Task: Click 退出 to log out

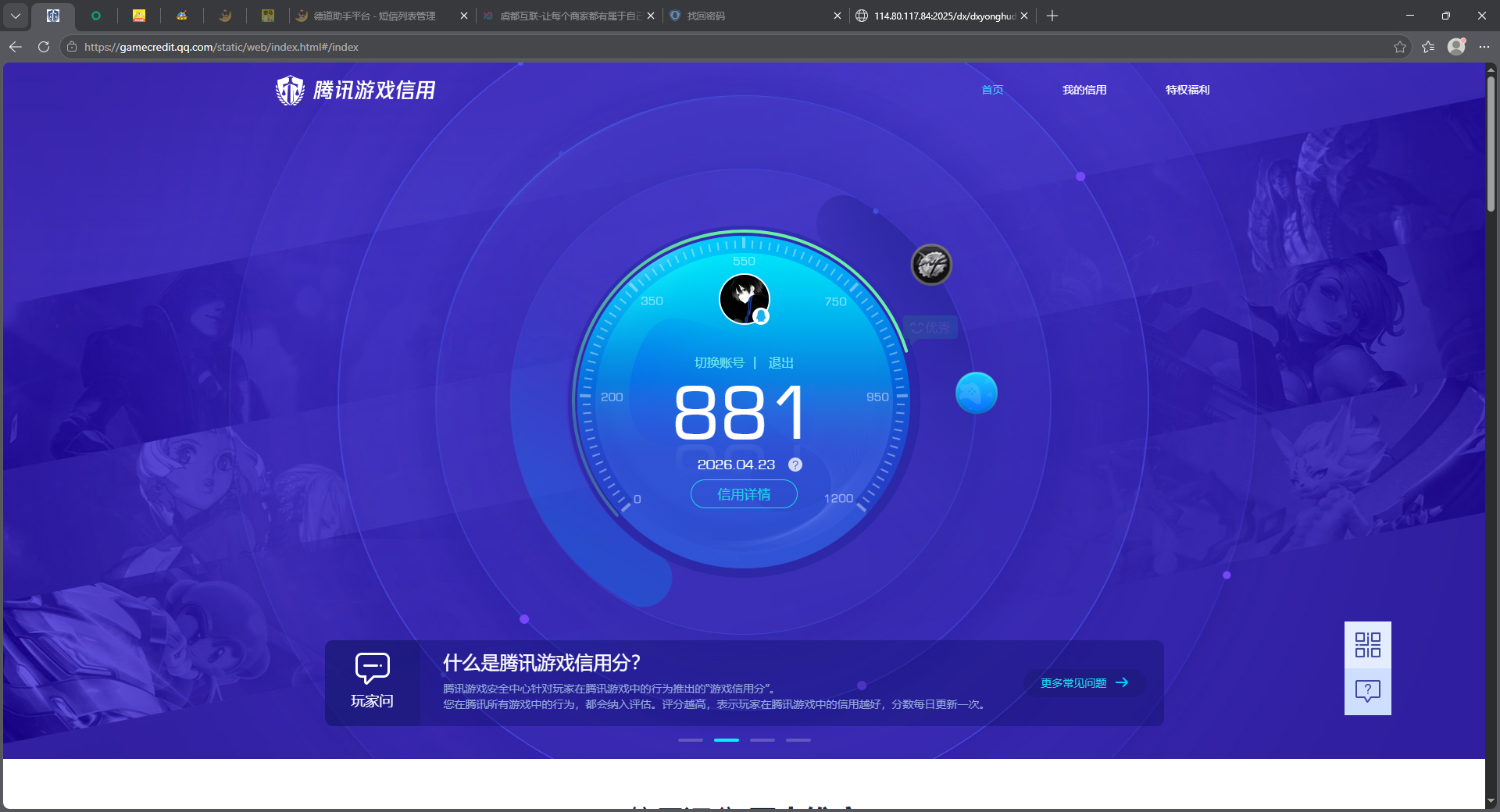Action: coord(780,362)
